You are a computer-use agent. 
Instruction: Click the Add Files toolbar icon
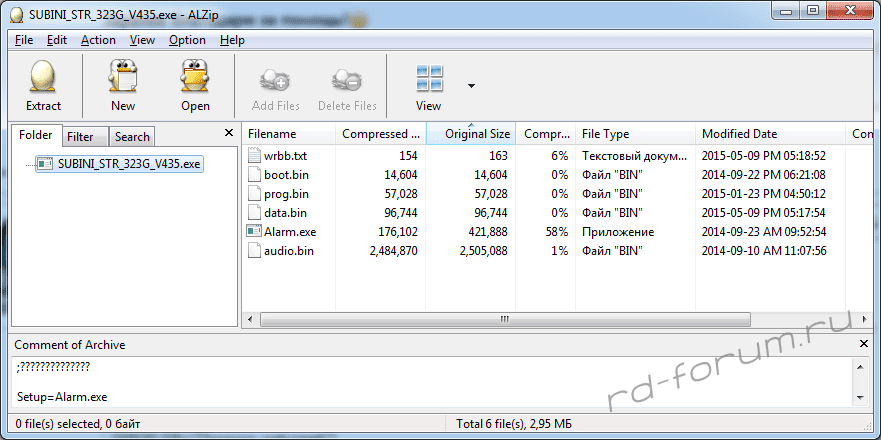pyautogui.click(x=274, y=80)
